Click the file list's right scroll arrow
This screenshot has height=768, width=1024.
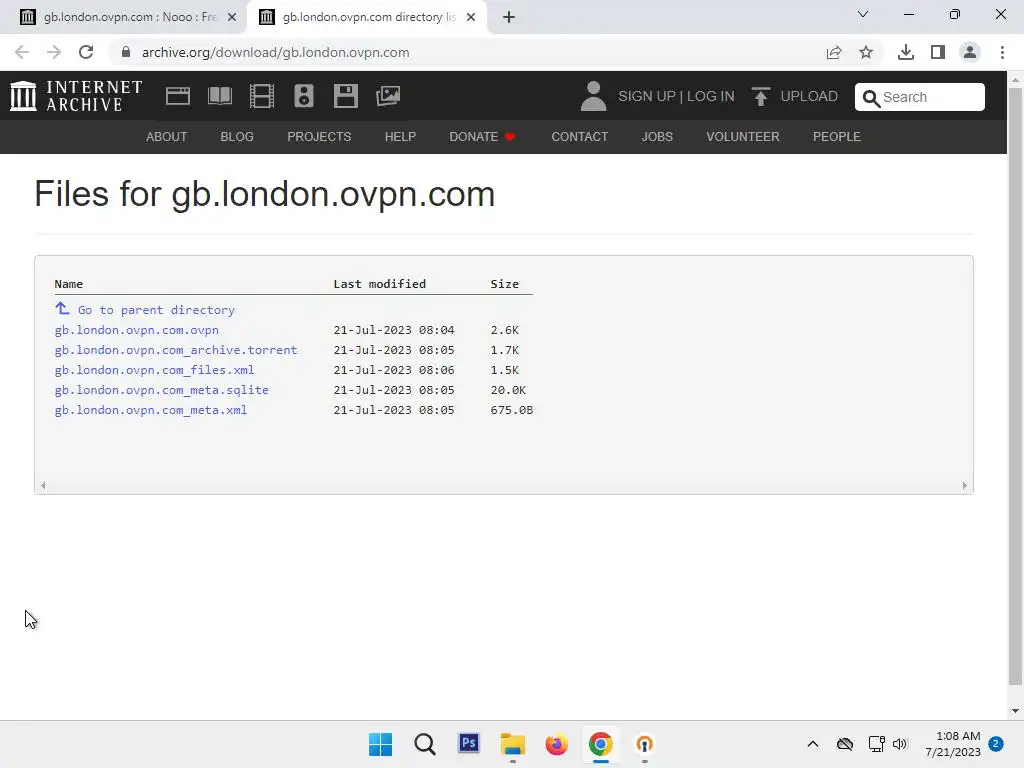point(965,485)
